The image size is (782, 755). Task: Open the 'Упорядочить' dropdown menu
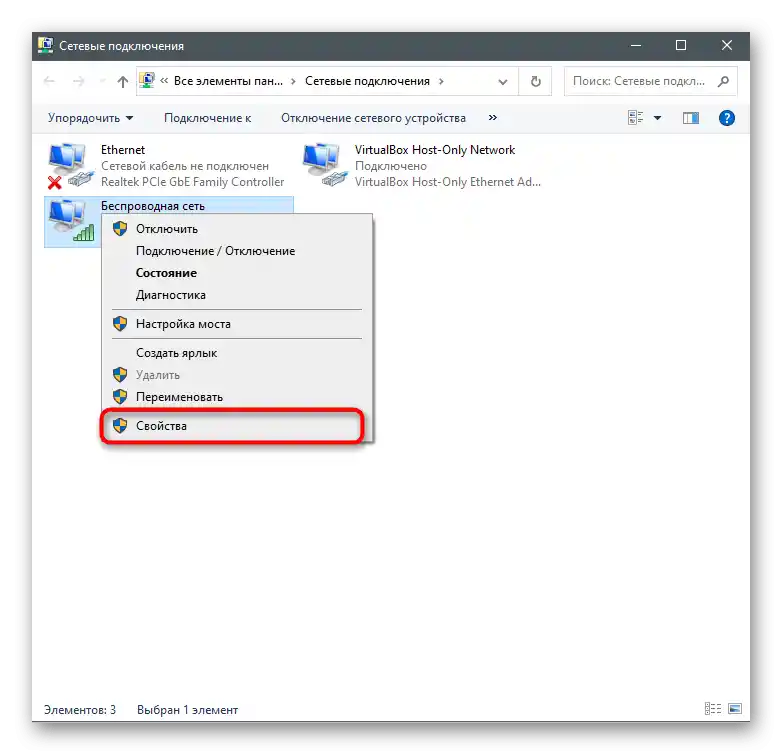[x=90, y=118]
